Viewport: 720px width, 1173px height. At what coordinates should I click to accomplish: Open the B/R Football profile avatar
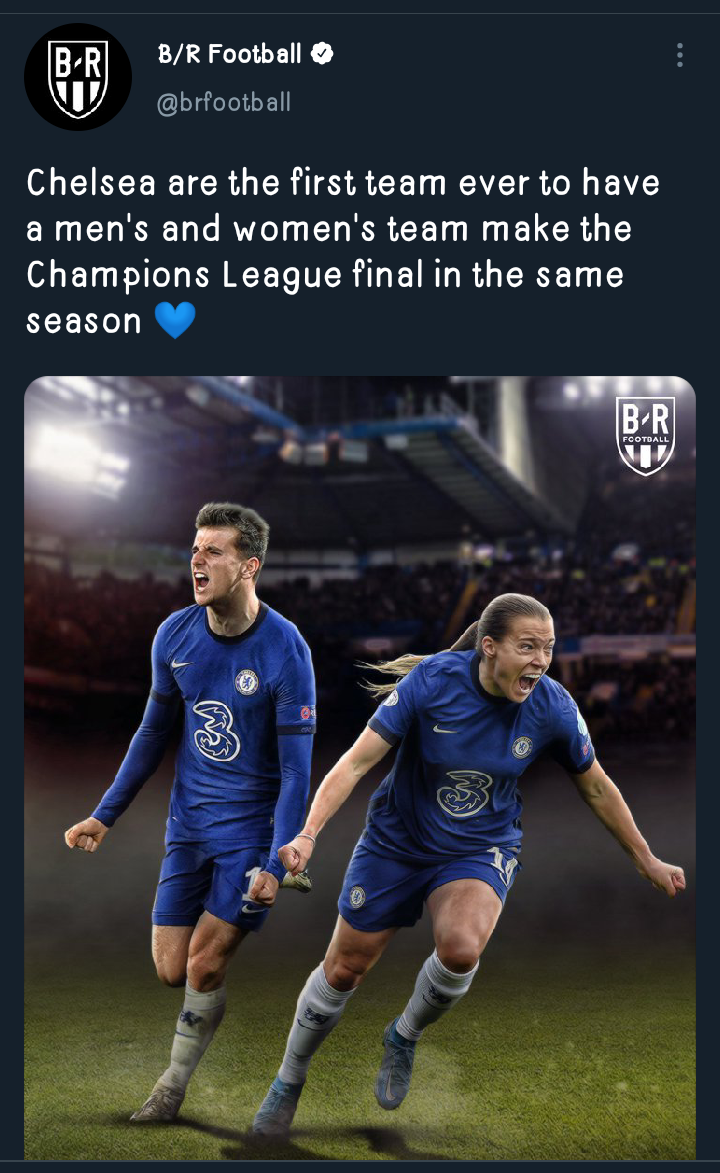coord(78,77)
